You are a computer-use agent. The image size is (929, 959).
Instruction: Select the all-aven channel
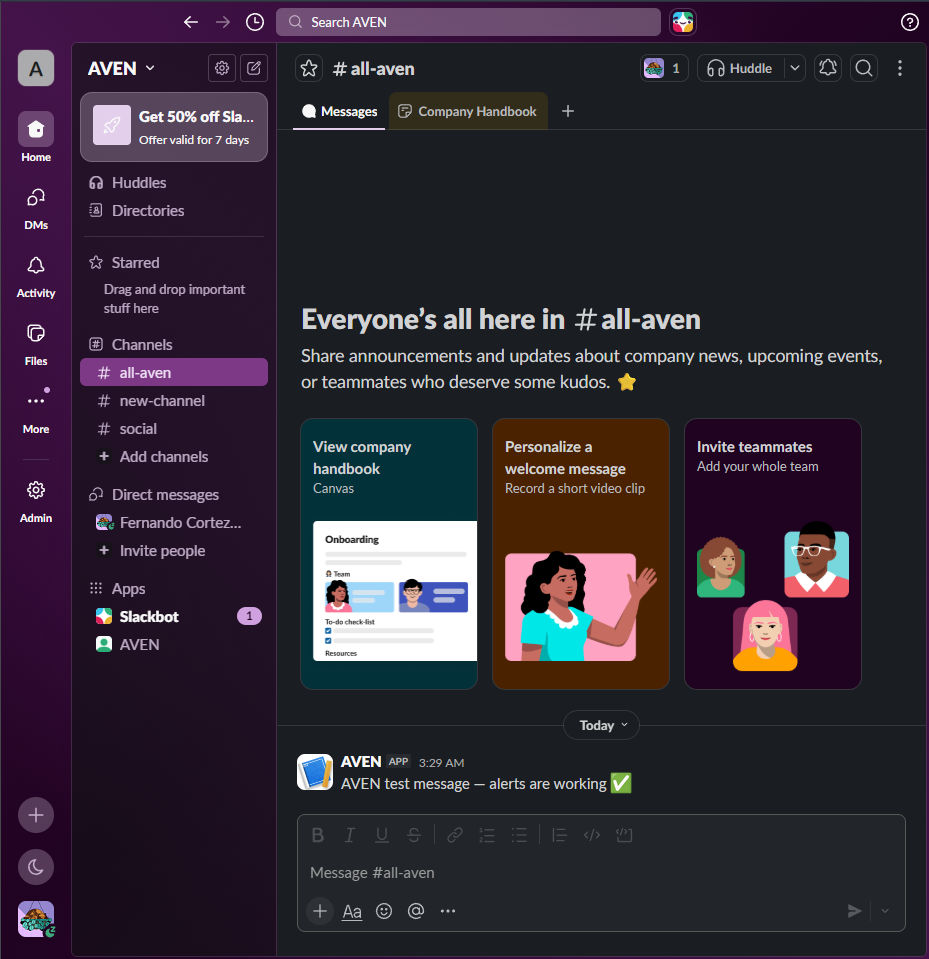174,372
